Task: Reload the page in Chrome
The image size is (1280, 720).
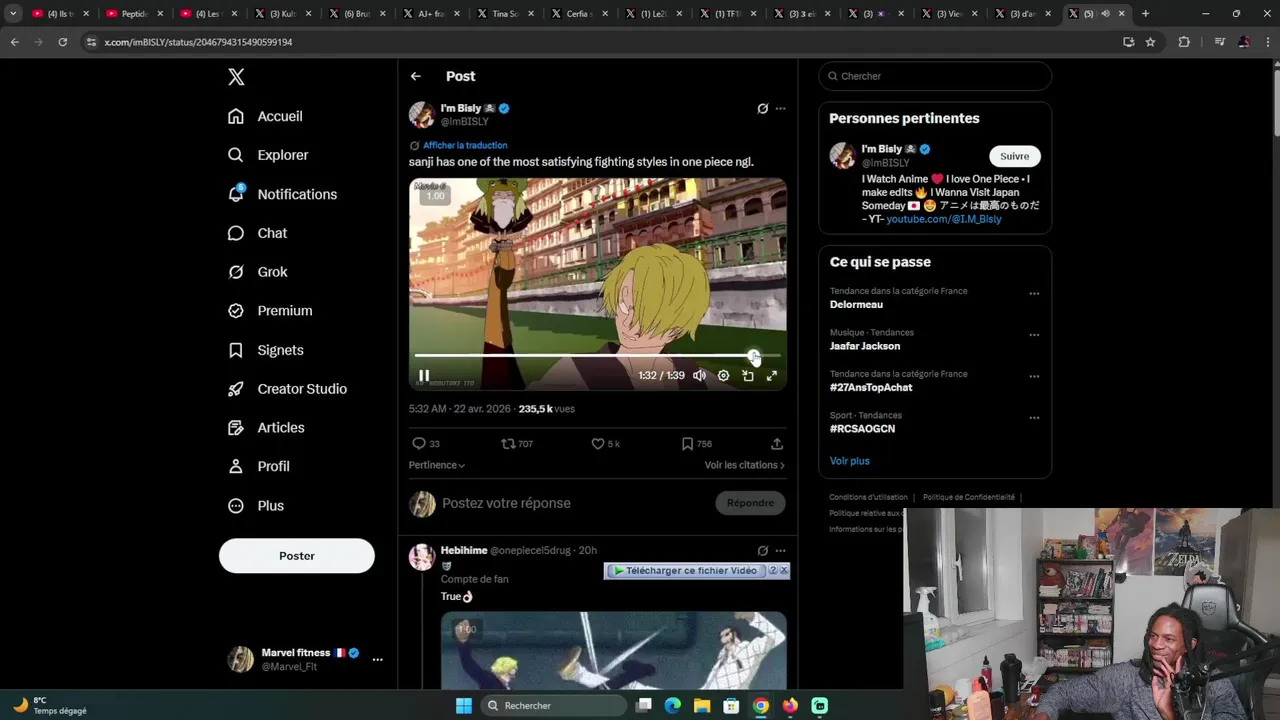Action: click(62, 42)
